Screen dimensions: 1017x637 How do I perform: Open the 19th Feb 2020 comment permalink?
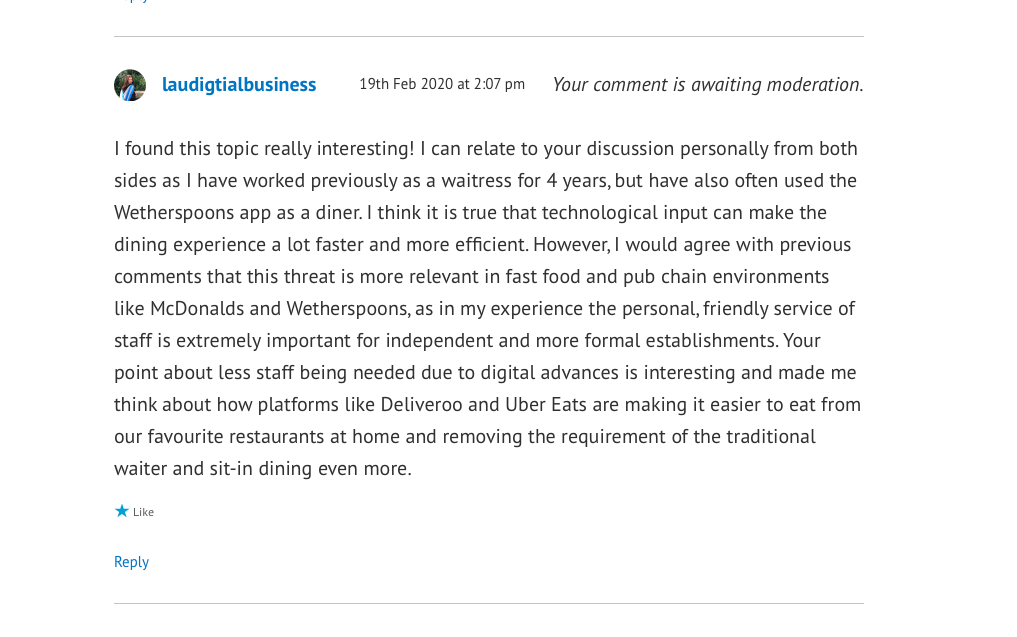coord(441,84)
